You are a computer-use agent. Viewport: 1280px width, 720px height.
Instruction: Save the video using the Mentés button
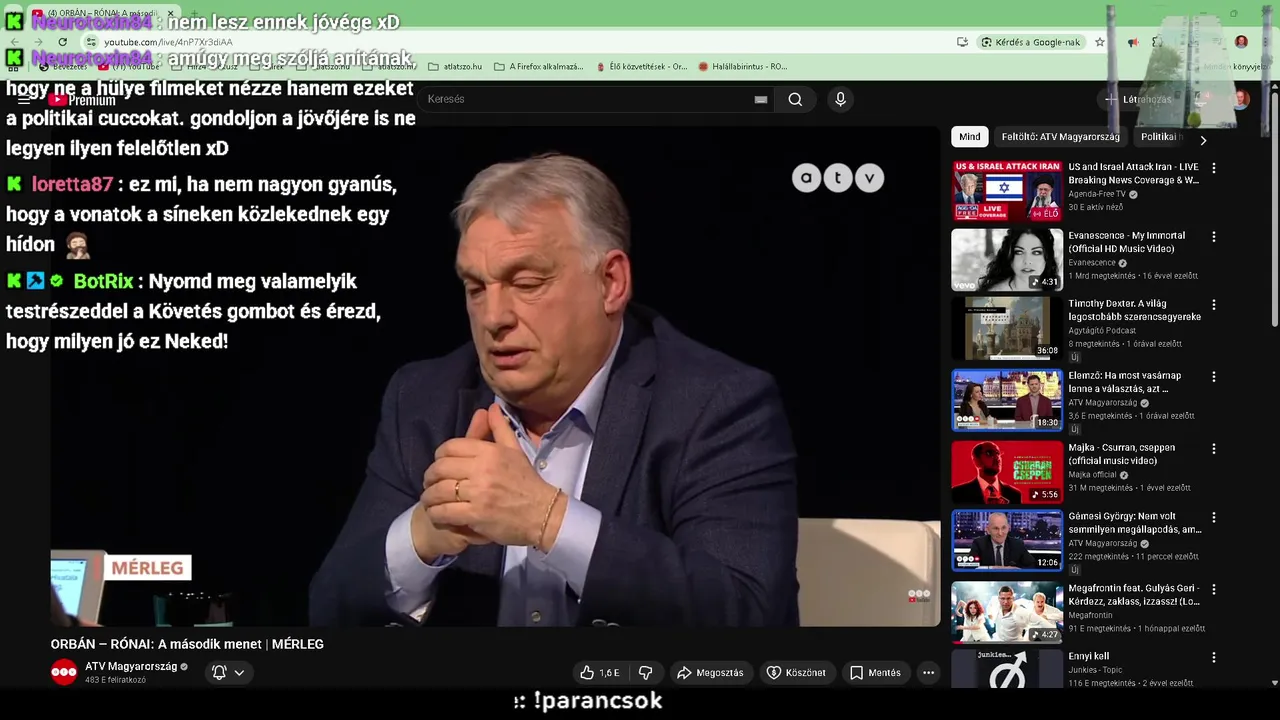click(x=875, y=673)
